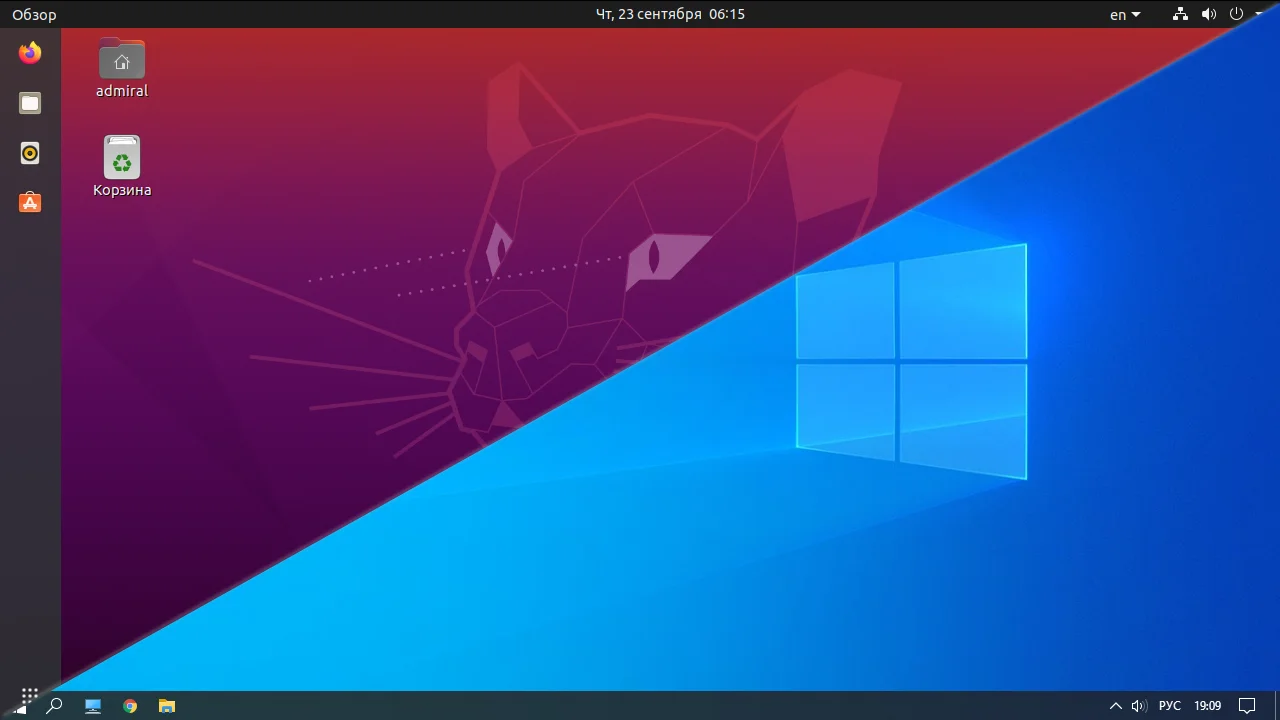
Task: Launch Google Chrome from the taskbar
Action: pos(130,705)
